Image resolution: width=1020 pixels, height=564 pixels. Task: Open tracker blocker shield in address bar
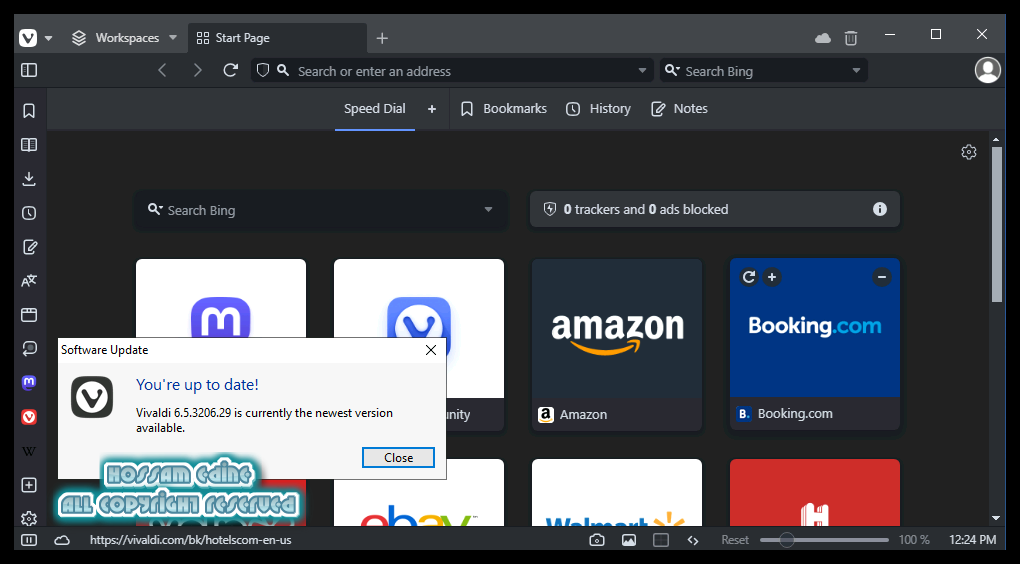tap(263, 70)
